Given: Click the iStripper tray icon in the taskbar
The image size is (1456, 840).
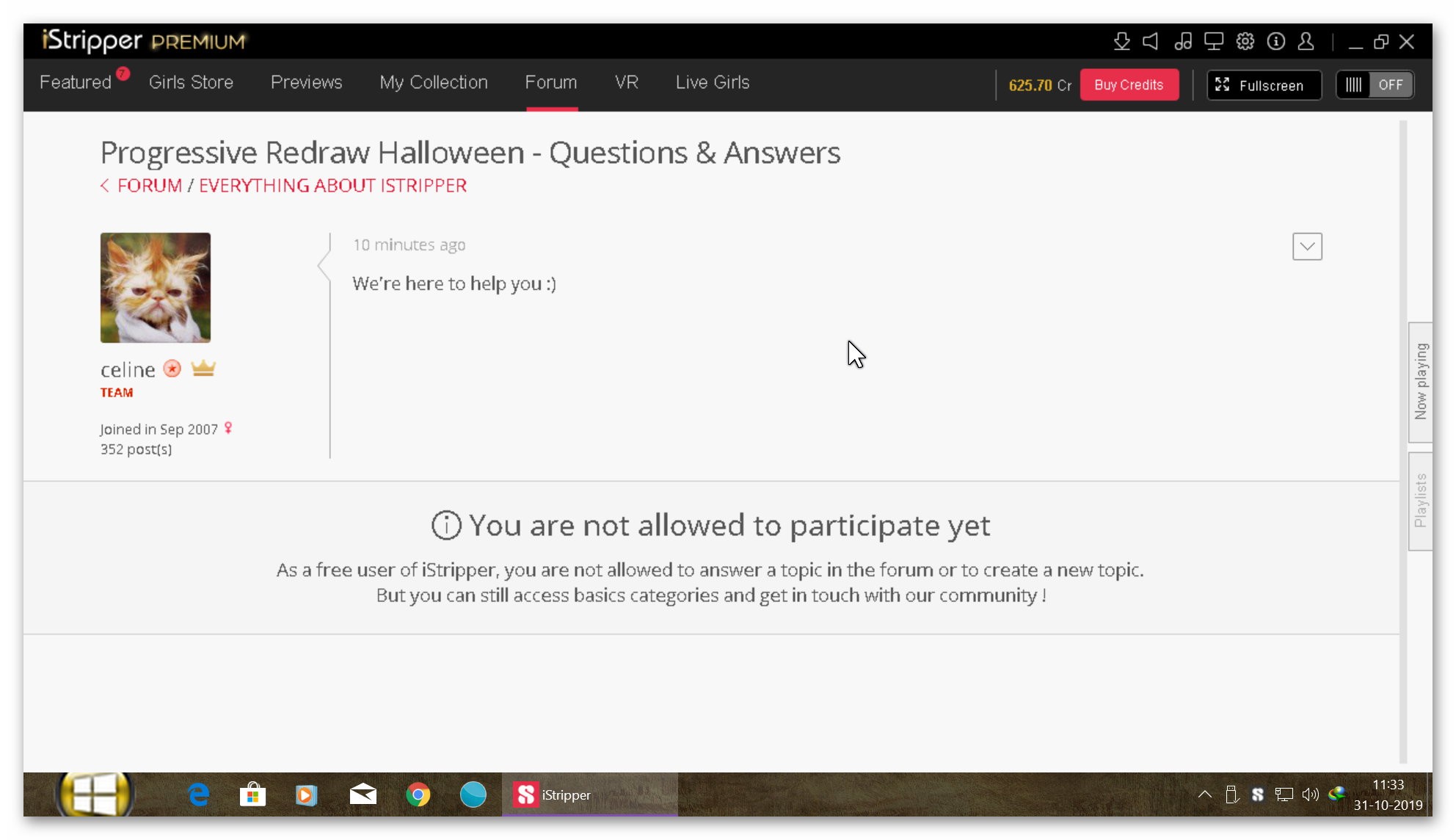Looking at the screenshot, I should tap(1257, 794).
